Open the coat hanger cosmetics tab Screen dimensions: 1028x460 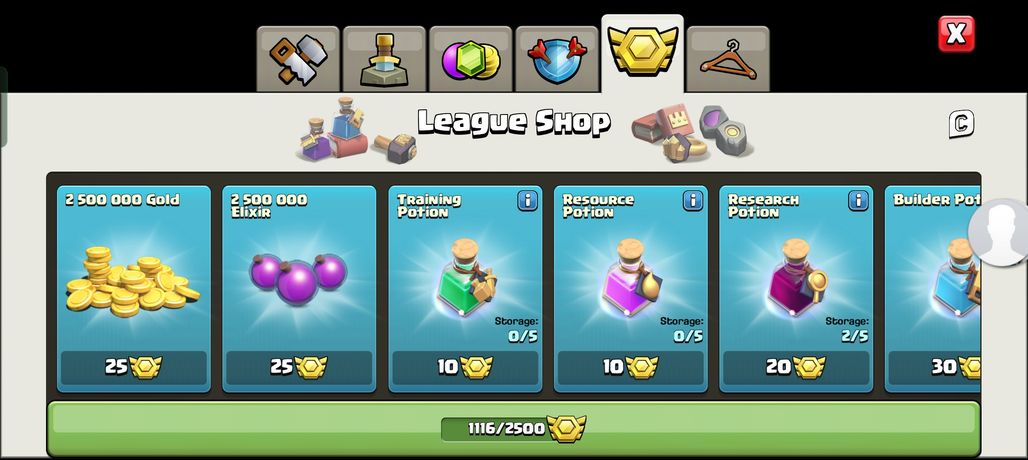click(728, 60)
